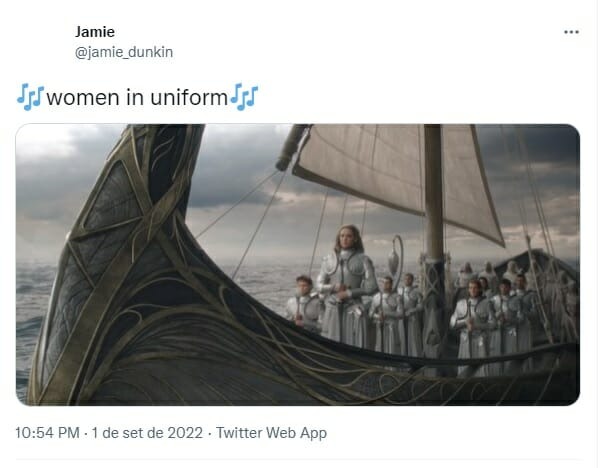Viewport: 600px width, 468px height.
Task: Open the @jamie_dunkin profile handle
Action: [124, 52]
